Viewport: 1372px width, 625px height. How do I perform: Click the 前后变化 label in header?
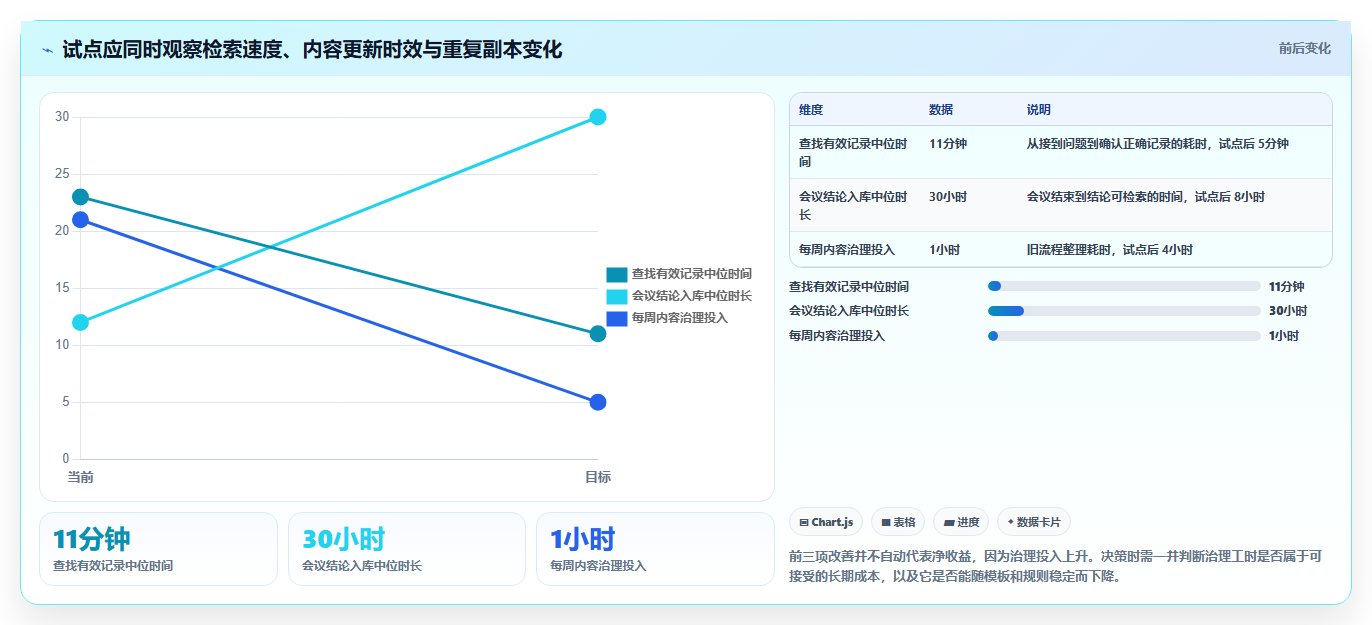(1304, 48)
